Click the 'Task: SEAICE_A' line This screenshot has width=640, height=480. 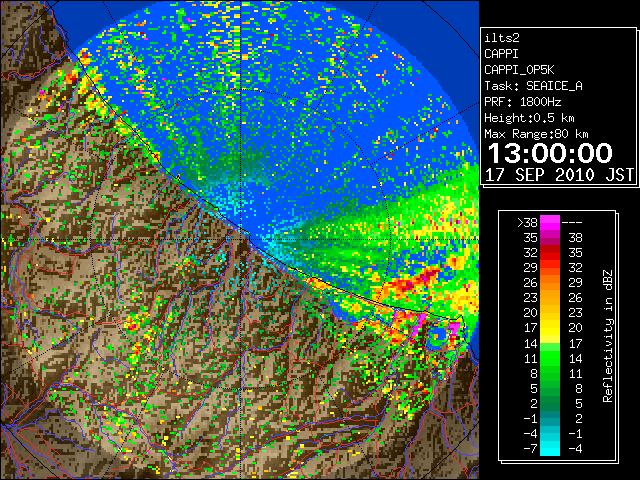point(533,86)
